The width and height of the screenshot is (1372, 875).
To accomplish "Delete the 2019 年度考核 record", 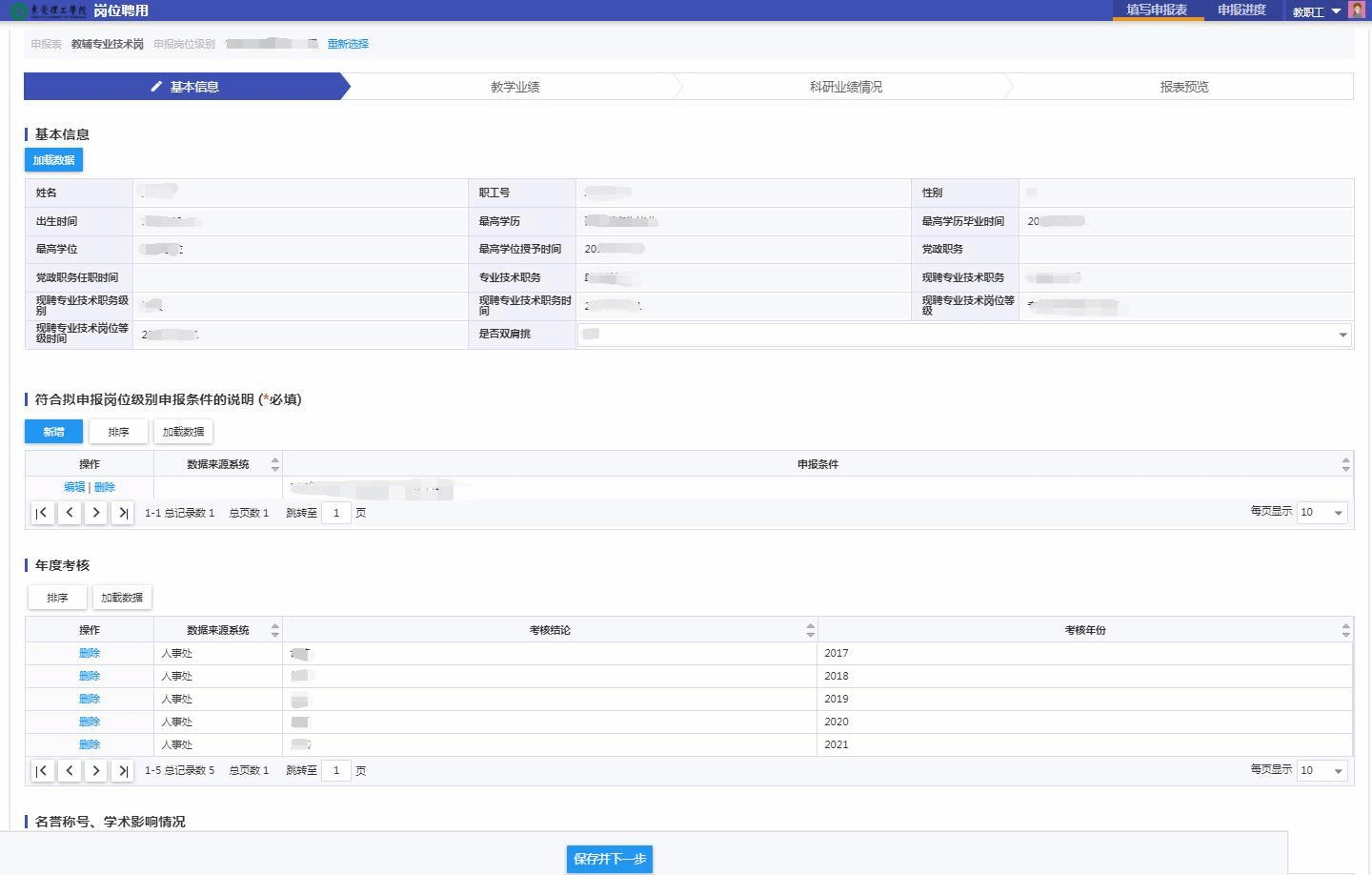I will [90, 699].
